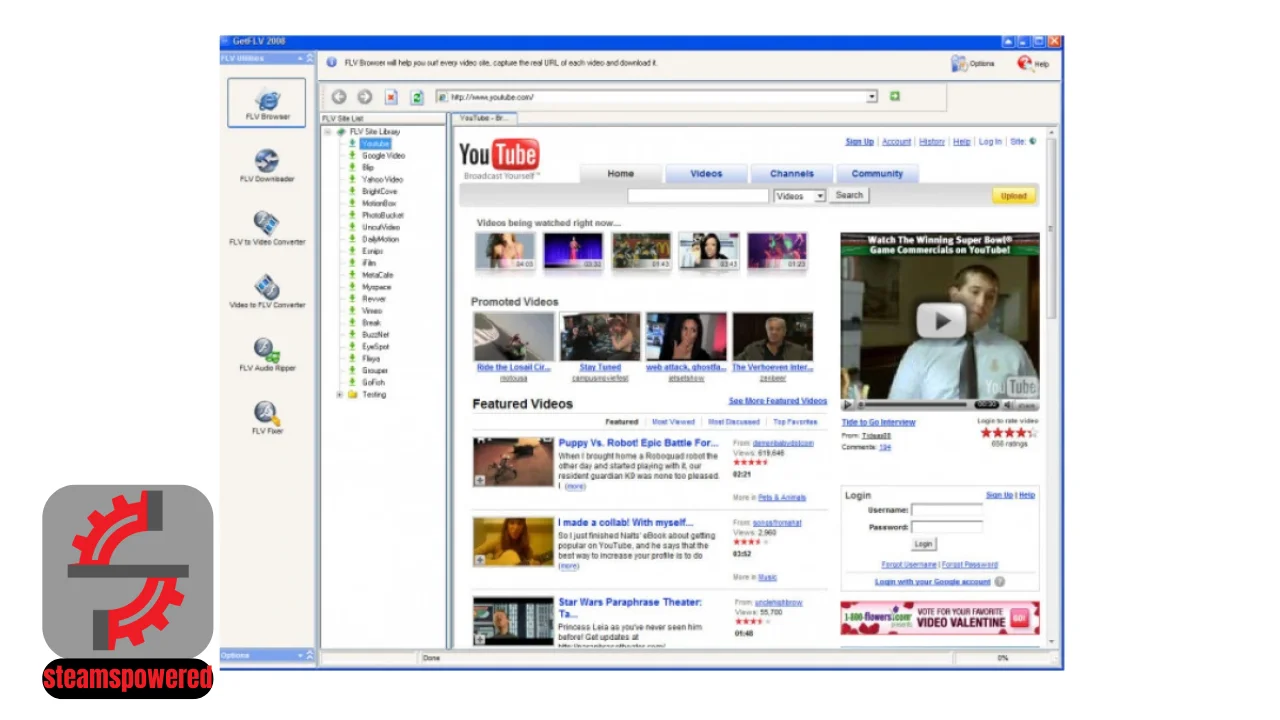Open the FLV Browser utility
This screenshot has width=1280, height=720.
pos(267,104)
